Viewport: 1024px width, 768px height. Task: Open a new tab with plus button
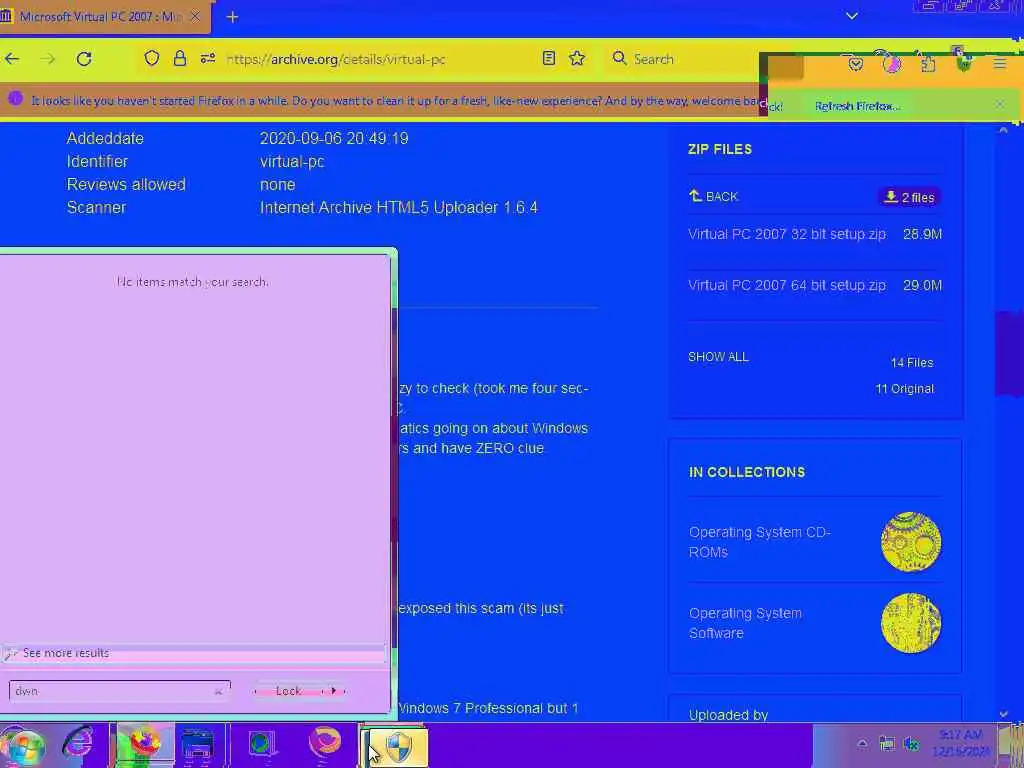point(232,17)
